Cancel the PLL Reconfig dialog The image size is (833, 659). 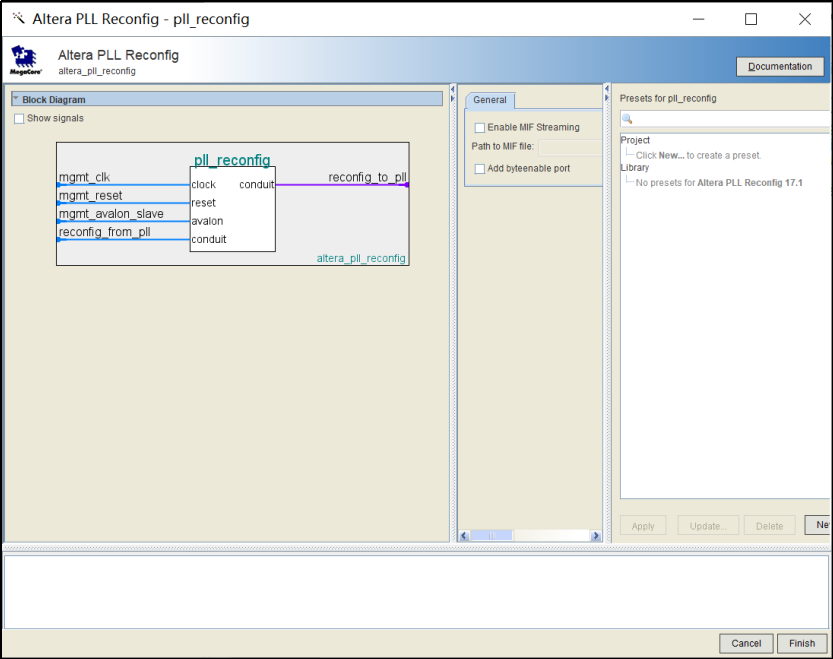(x=746, y=643)
